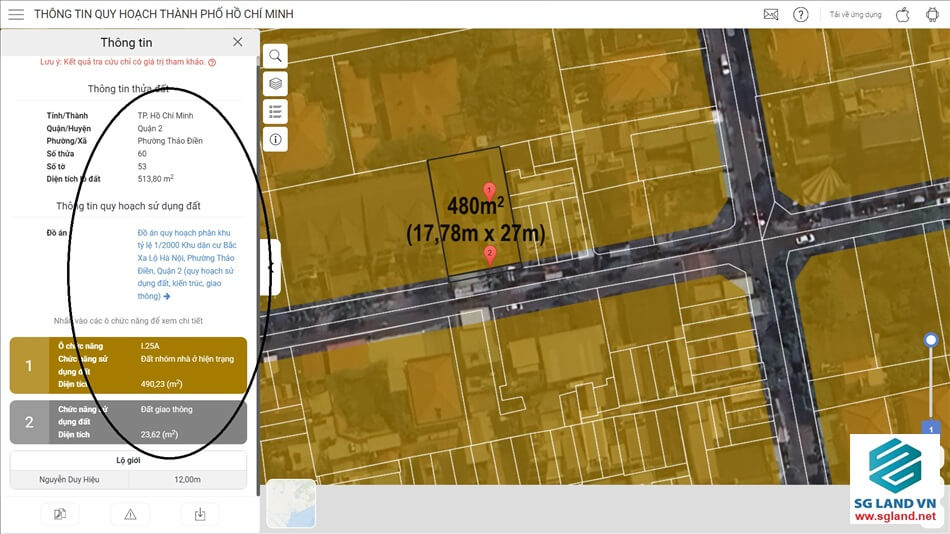Open the hamburger main menu
This screenshot has height=534, width=950.
click(x=16, y=14)
